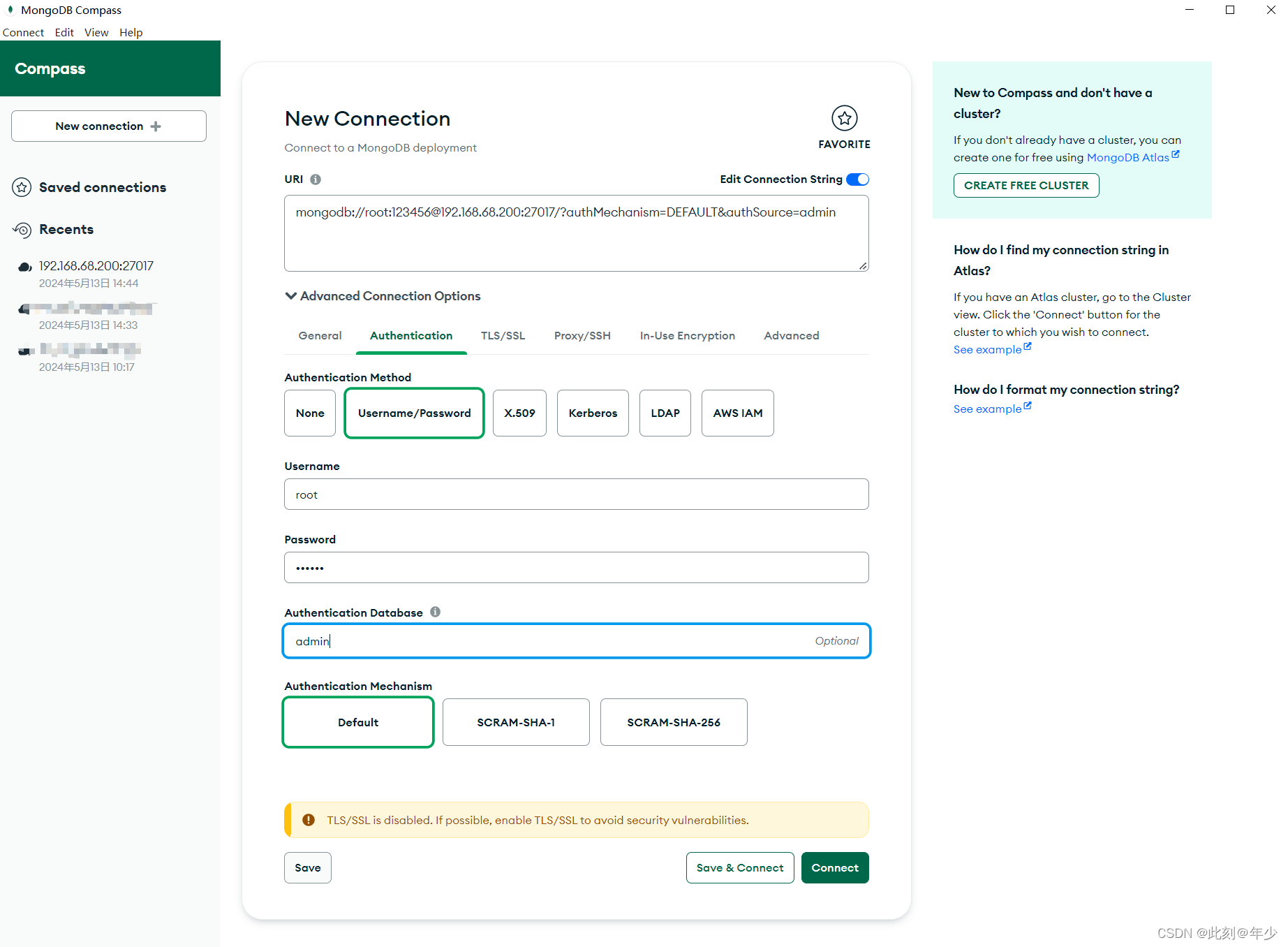The height and width of the screenshot is (947, 1288).
Task: Choose SCRAM-SHA-256 authentication mechanism
Action: (674, 722)
